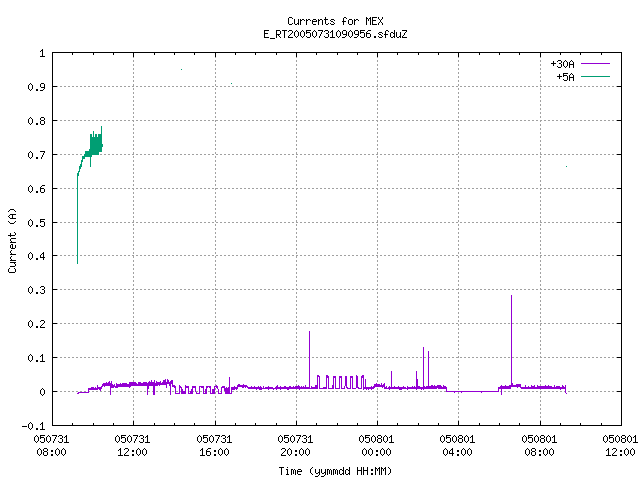Viewport: 640px width, 480px height.
Task: Click the y-axis tick label '0.2'
Action: (37, 324)
